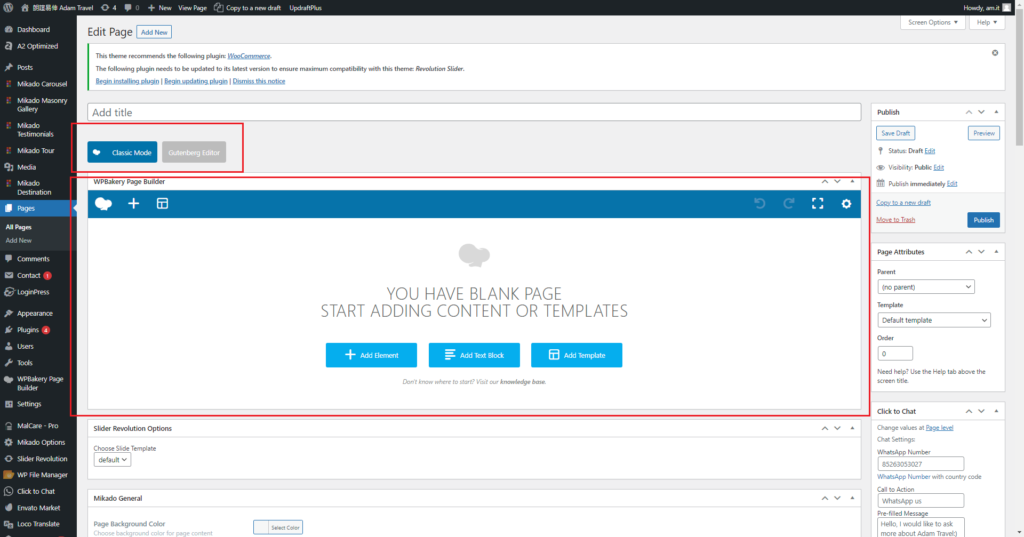Open Mikado Tour in the sidebar
This screenshot has width=1024, height=537.
pyautogui.click(x=38, y=150)
